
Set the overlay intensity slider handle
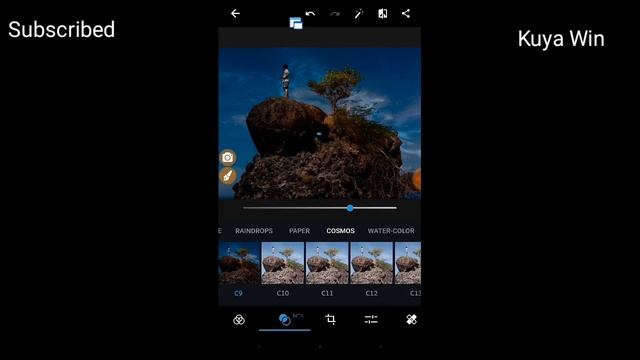[x=350, y=208]
